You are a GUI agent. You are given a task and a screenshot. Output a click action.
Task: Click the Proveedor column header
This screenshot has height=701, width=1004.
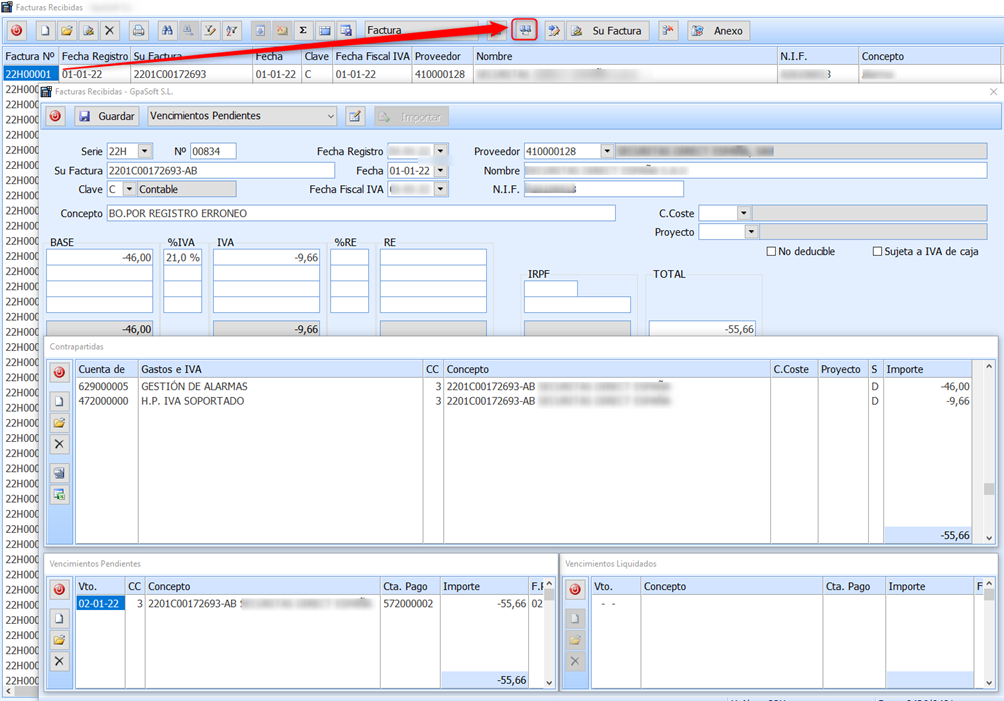[x=440, y=56]
